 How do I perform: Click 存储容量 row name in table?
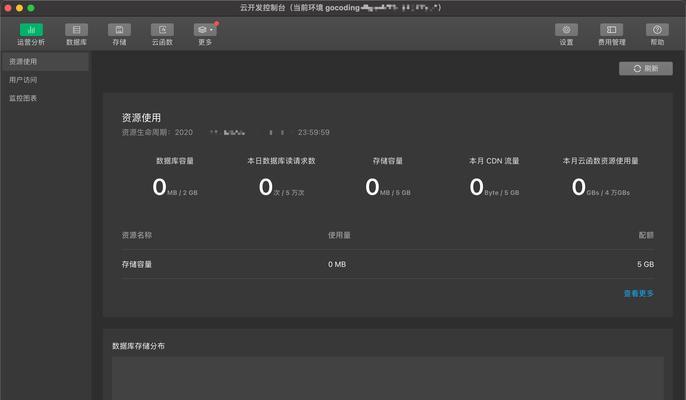click(x=136, y=264)
